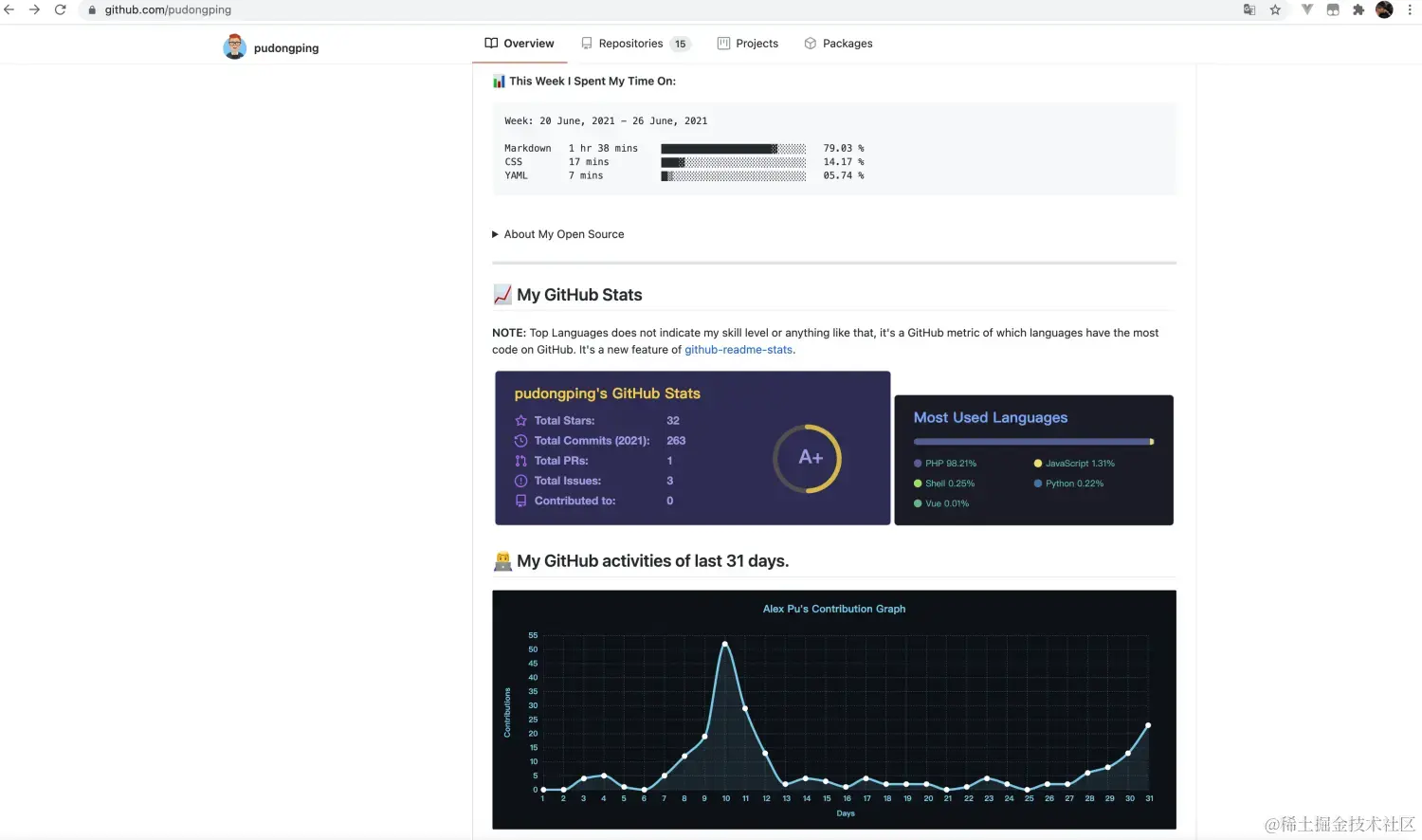Click the day 31 data point on graph
Screen dimensions: 1422x840
click(1149, 725)
